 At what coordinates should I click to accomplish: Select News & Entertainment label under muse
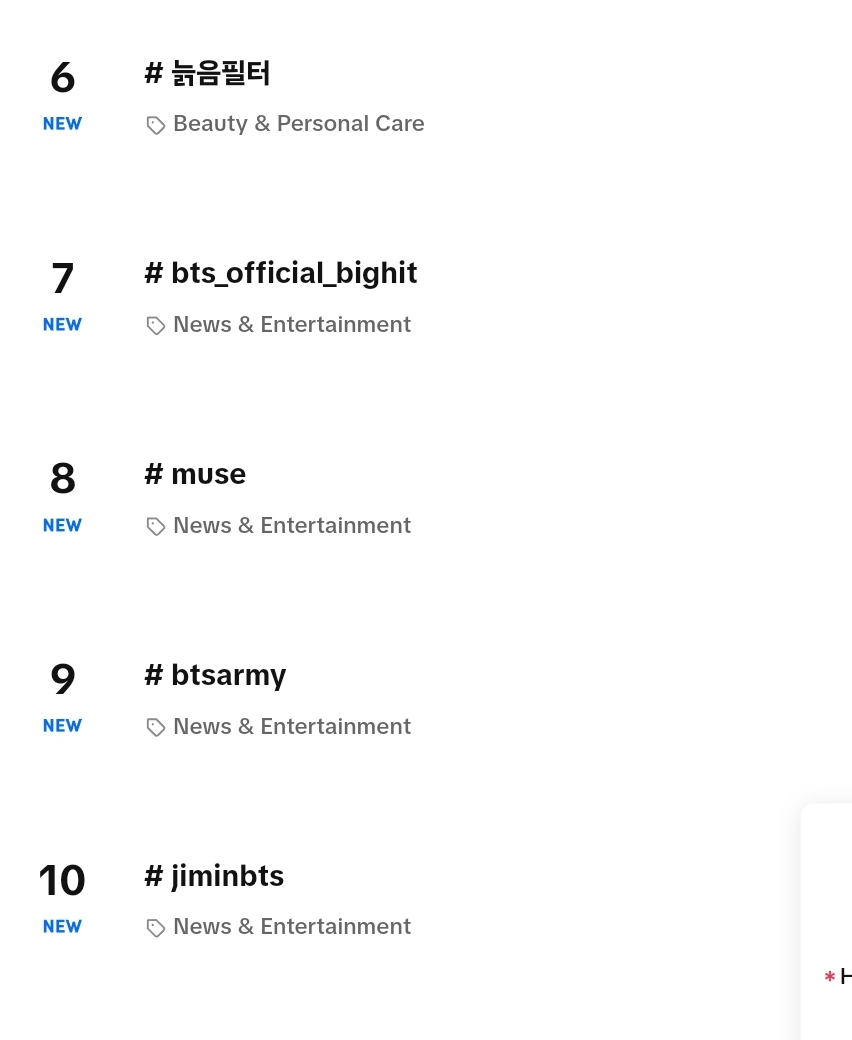[x=292, y=525]
